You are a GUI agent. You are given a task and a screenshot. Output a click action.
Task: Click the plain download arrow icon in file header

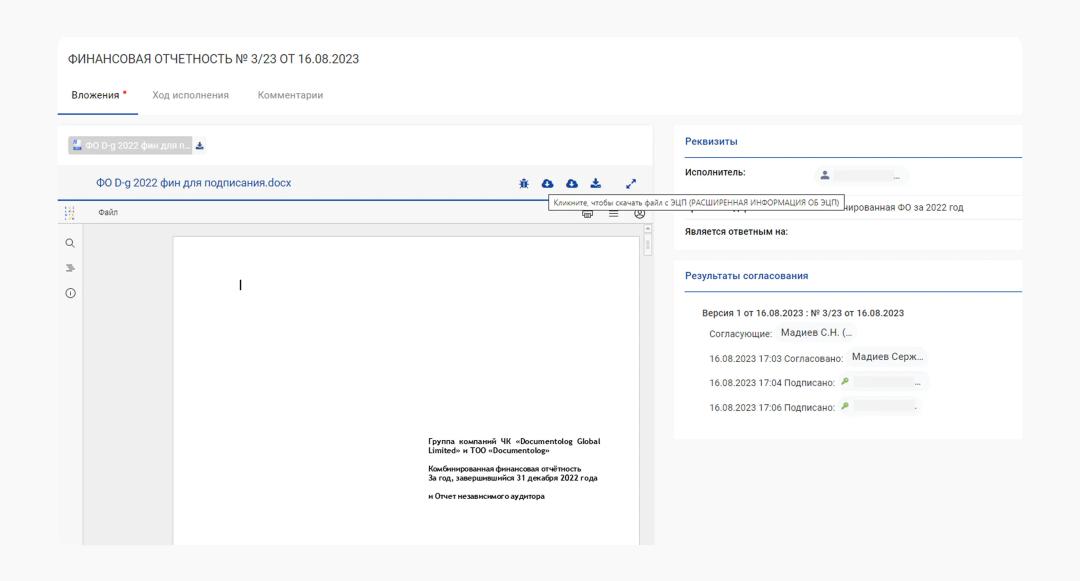(596, 184)
